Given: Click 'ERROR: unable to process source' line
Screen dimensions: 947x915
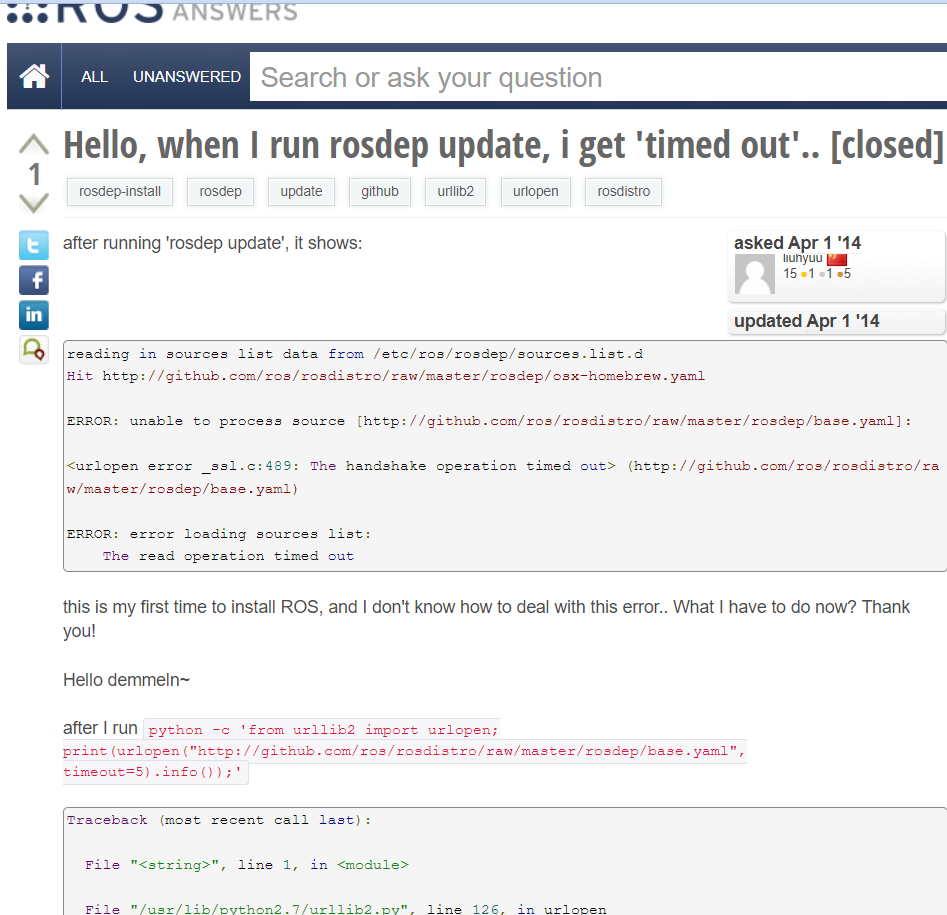Looking at the screenshot, I should coord(489,421).
